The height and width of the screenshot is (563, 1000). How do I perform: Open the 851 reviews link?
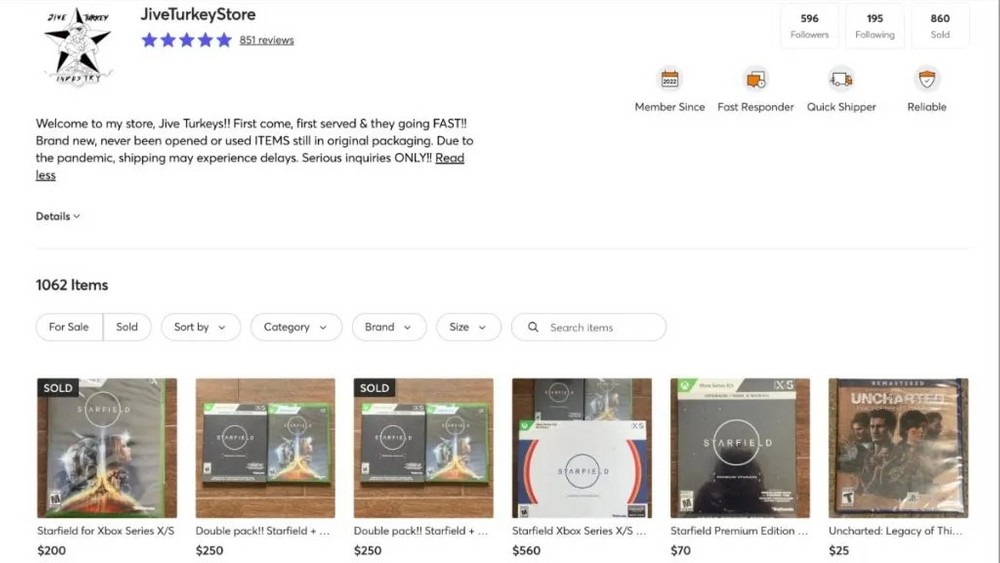(x=267, y=40)
